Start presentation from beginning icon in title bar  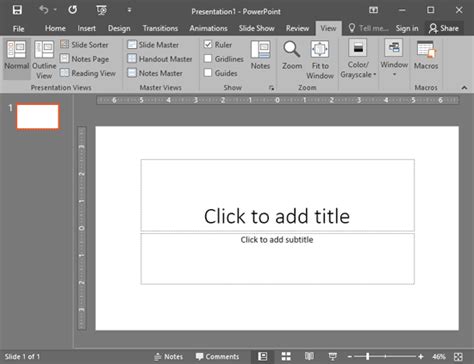tap(101, 10)
